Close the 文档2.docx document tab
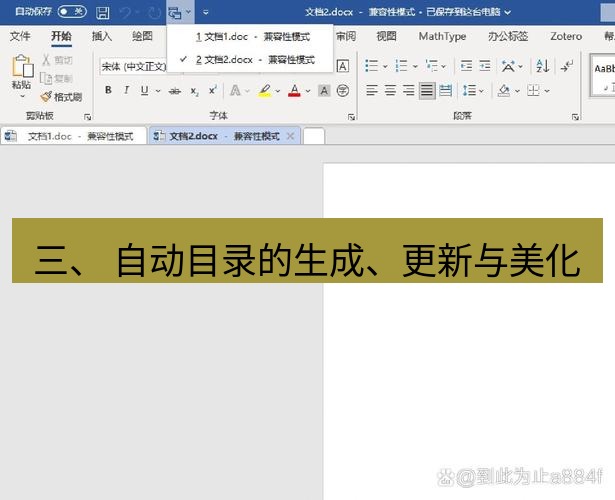The image size is (615, 500). (x=291, y=136)
